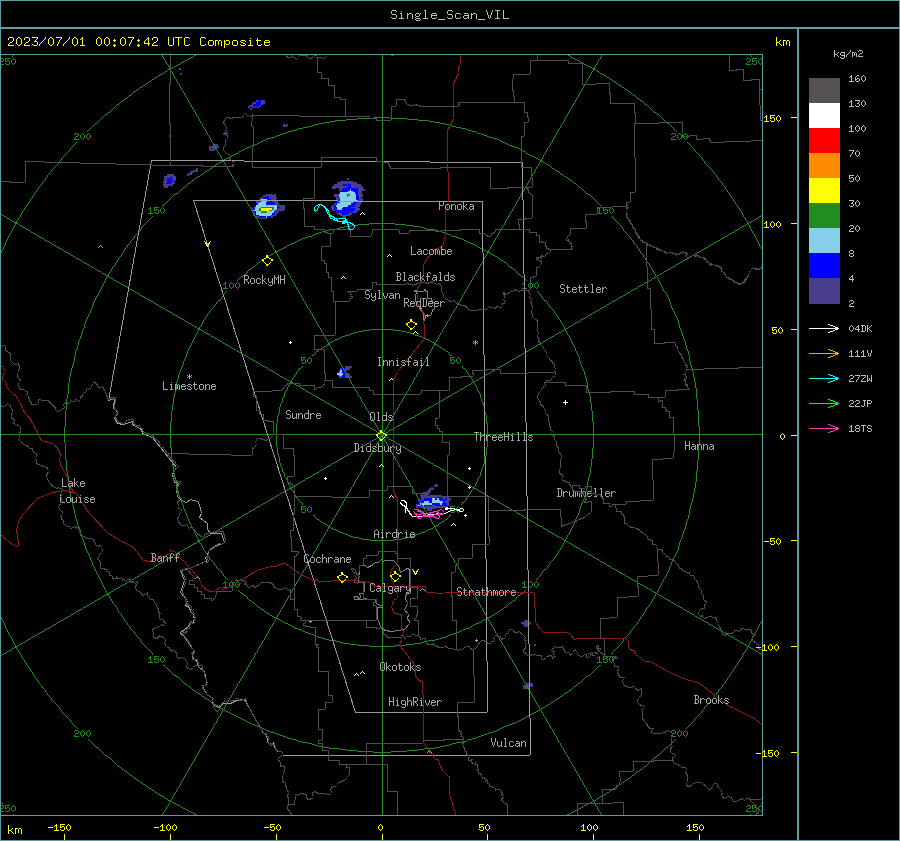Click the yellow 50 color swatch
This screenshot has height=841, width=900.
pyautogui.click(x=824, y=191)
